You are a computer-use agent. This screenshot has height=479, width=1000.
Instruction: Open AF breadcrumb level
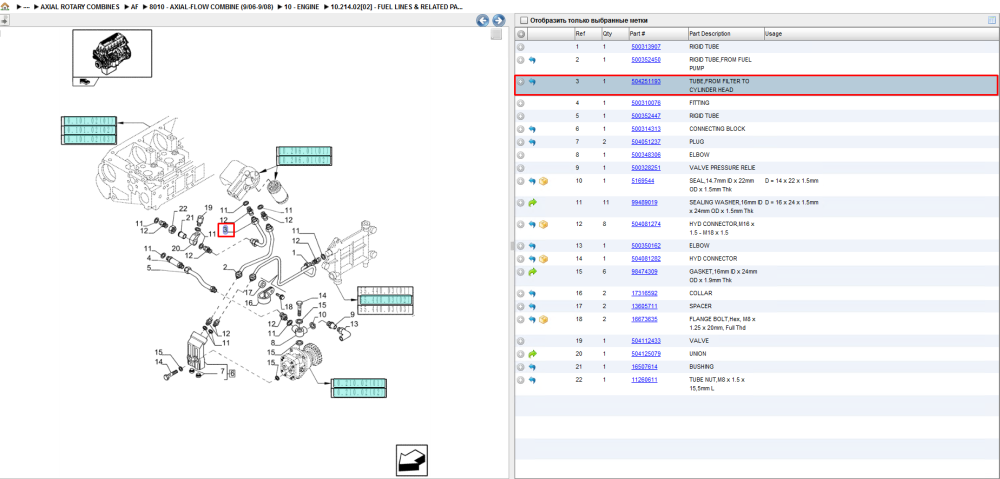coord(135,6)
